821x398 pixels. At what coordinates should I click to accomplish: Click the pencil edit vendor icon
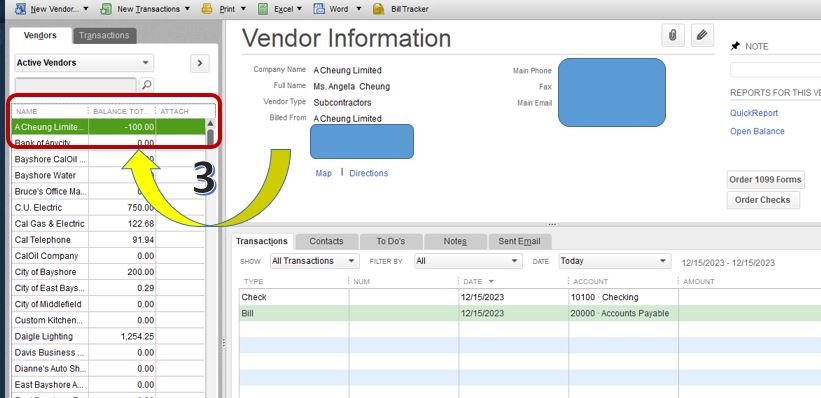click(703, 35)
